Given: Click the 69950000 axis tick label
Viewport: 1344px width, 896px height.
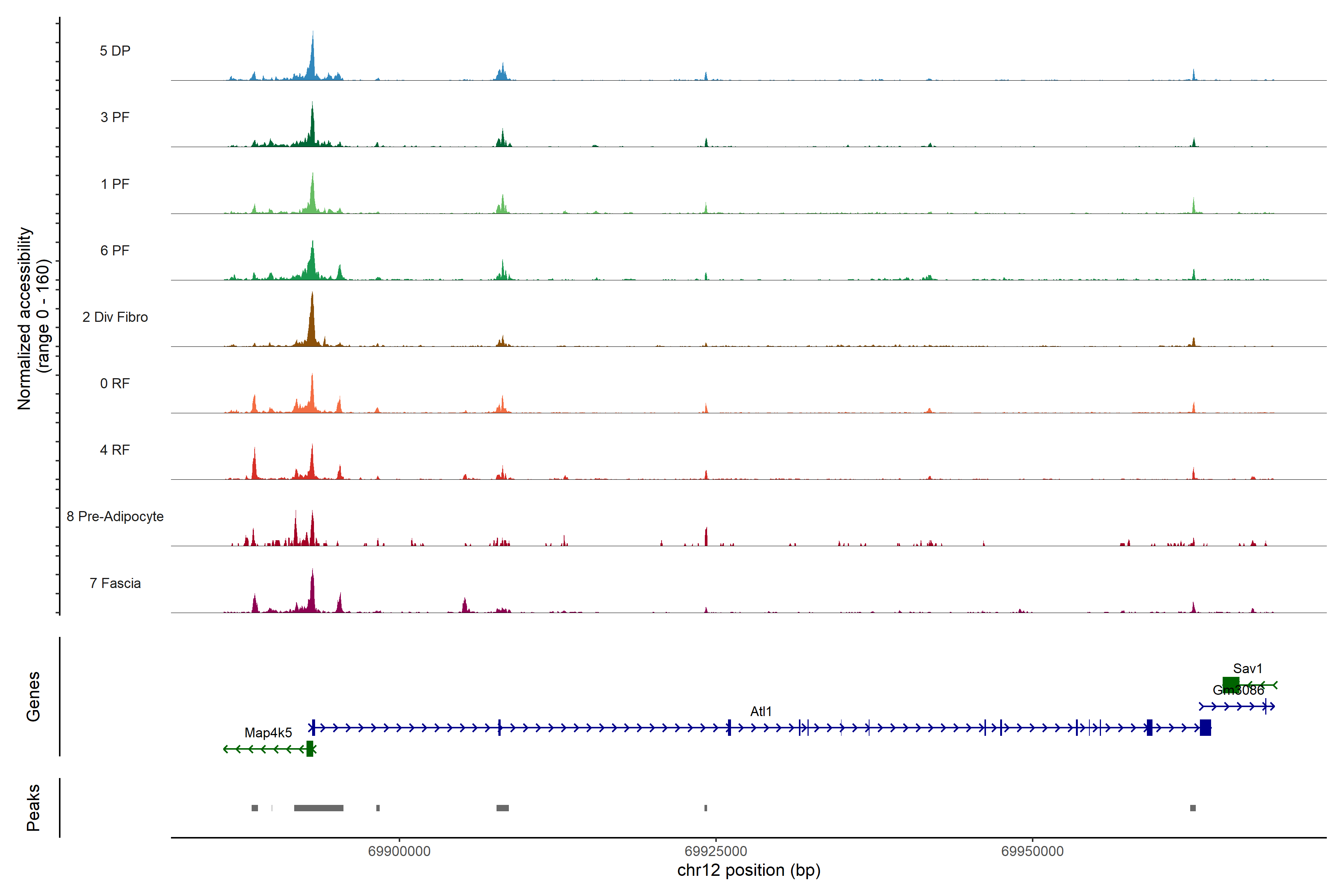Looking at the screenshot, I should [1032, 852].
